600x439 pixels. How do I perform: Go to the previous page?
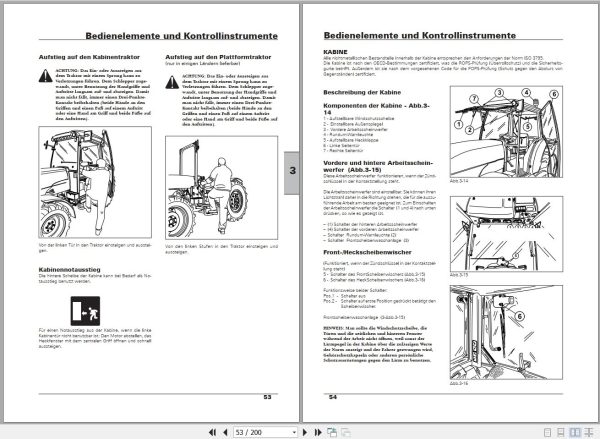[225, 432]
